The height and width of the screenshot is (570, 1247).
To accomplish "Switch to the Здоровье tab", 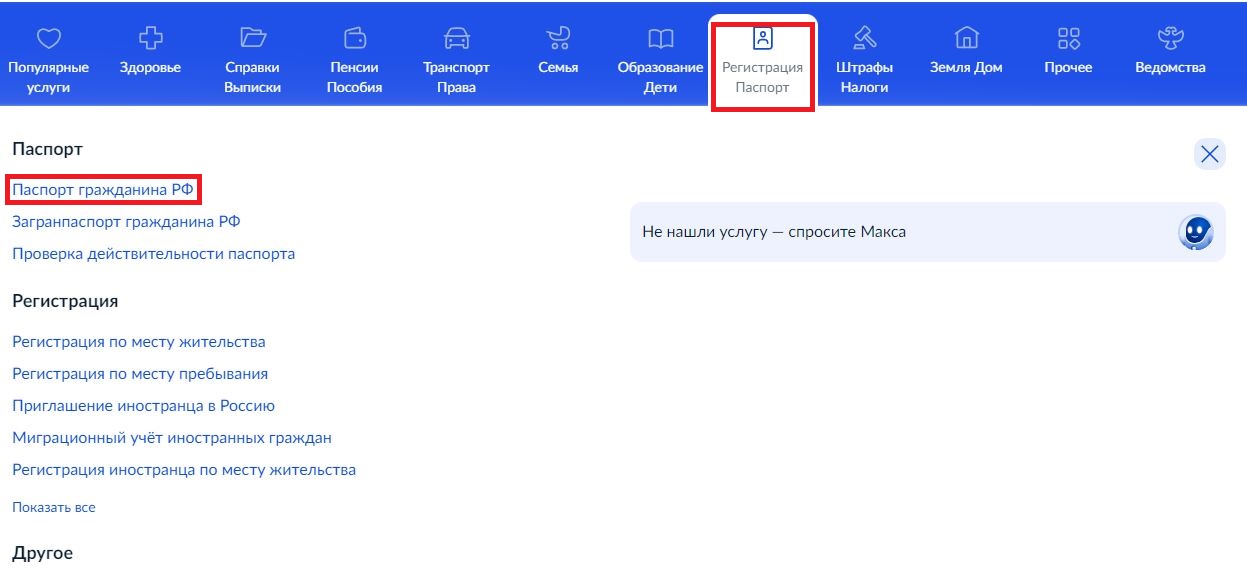I will coord(150,50).
